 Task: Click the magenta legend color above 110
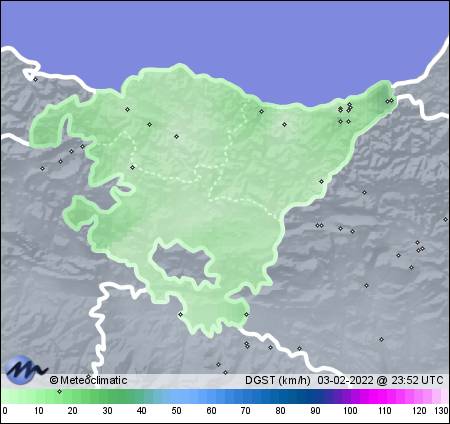[x=384, y=396]
